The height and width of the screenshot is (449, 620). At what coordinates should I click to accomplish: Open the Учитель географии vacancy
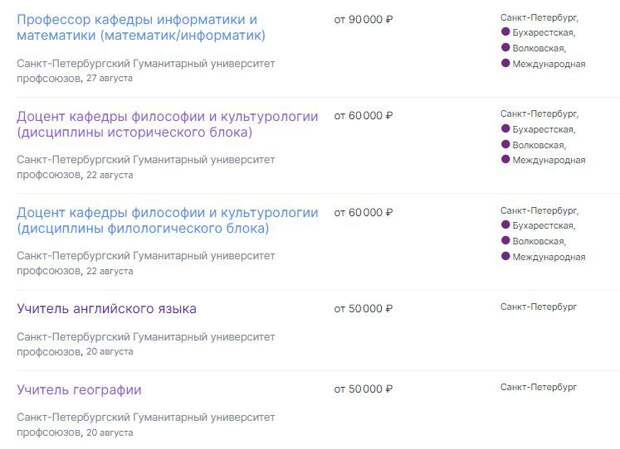(x=79, y=390)
